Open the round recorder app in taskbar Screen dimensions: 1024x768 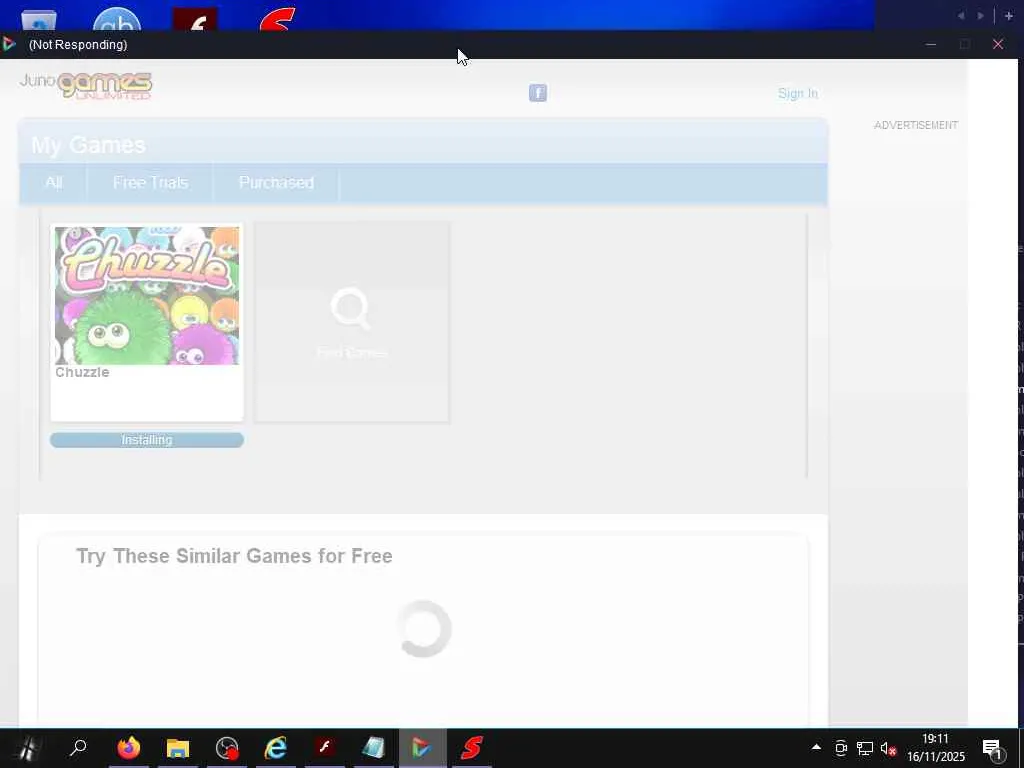227,748
